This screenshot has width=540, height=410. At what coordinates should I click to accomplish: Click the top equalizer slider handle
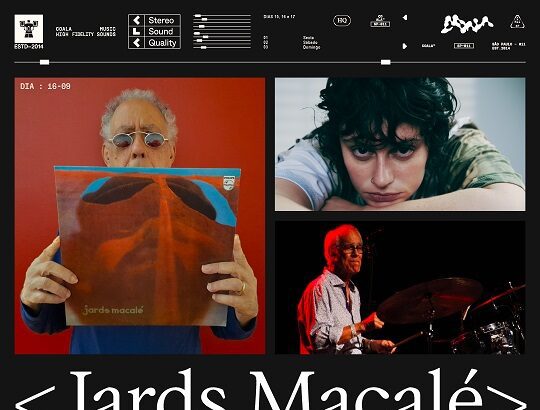197,16
